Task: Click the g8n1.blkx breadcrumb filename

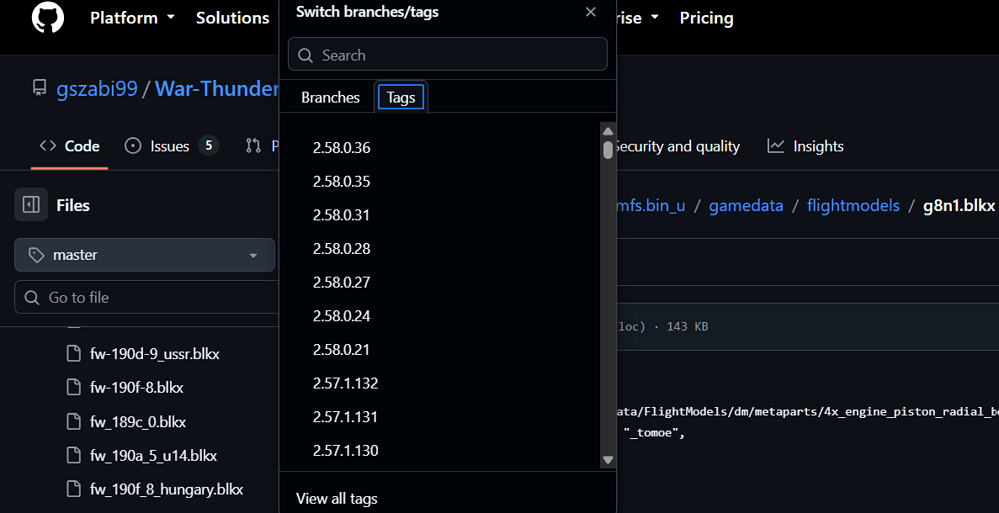Action: pyautogui.click(x=959, y=206)
